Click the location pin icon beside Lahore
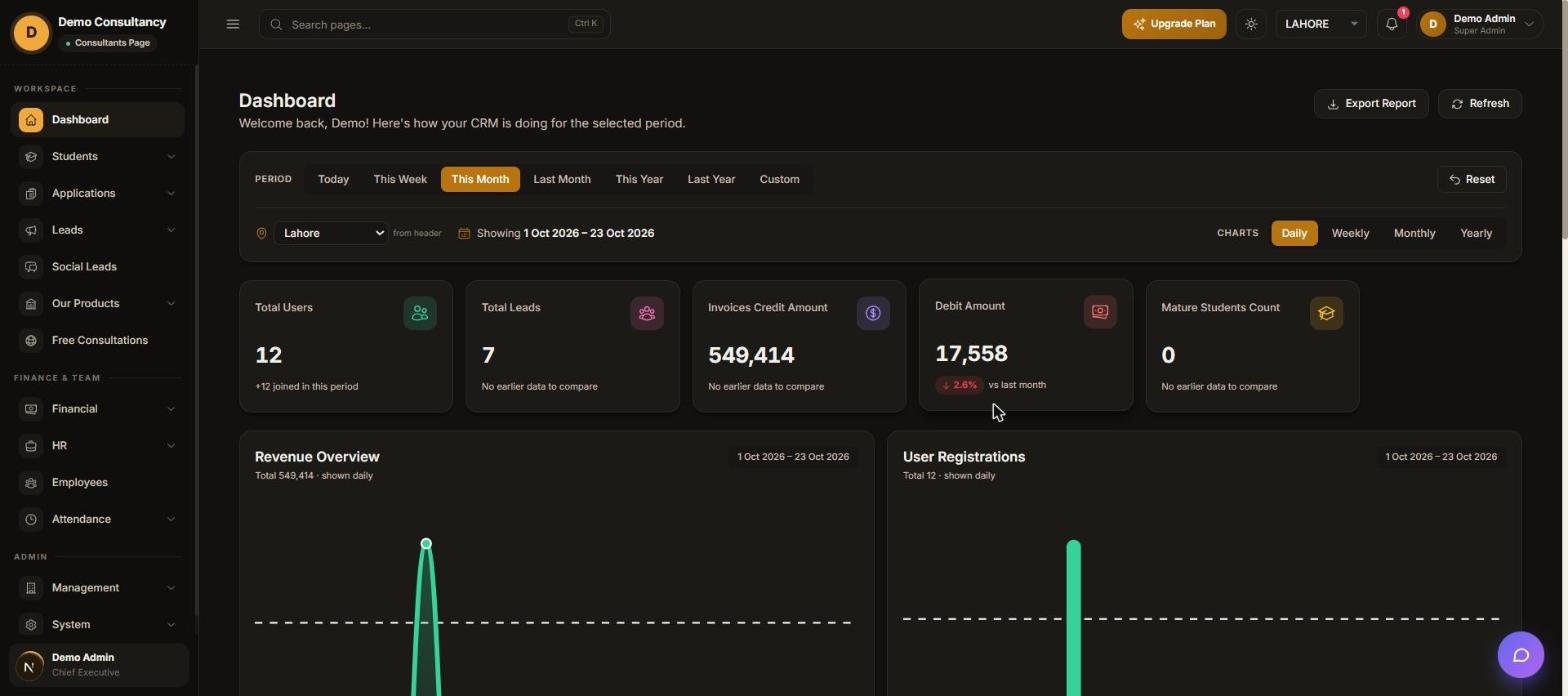 pos(261,233)
